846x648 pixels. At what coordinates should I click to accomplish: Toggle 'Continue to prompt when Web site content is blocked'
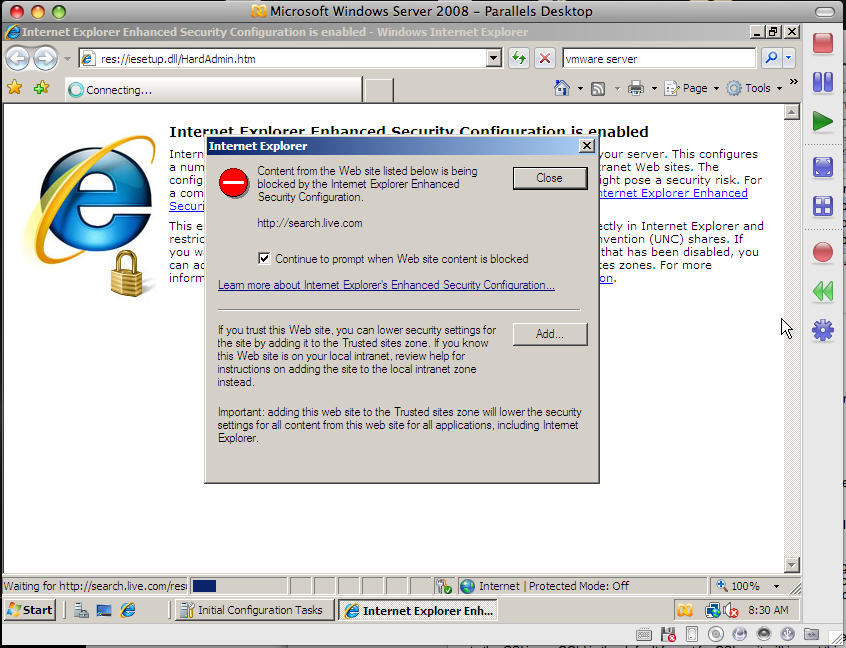pyautogui.click(x=264, y=258)
